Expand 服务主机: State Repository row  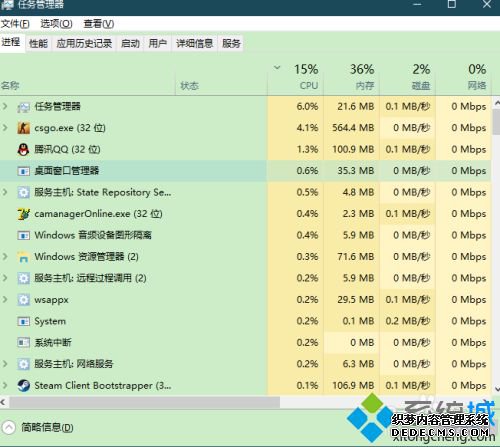tap(5, 192)
